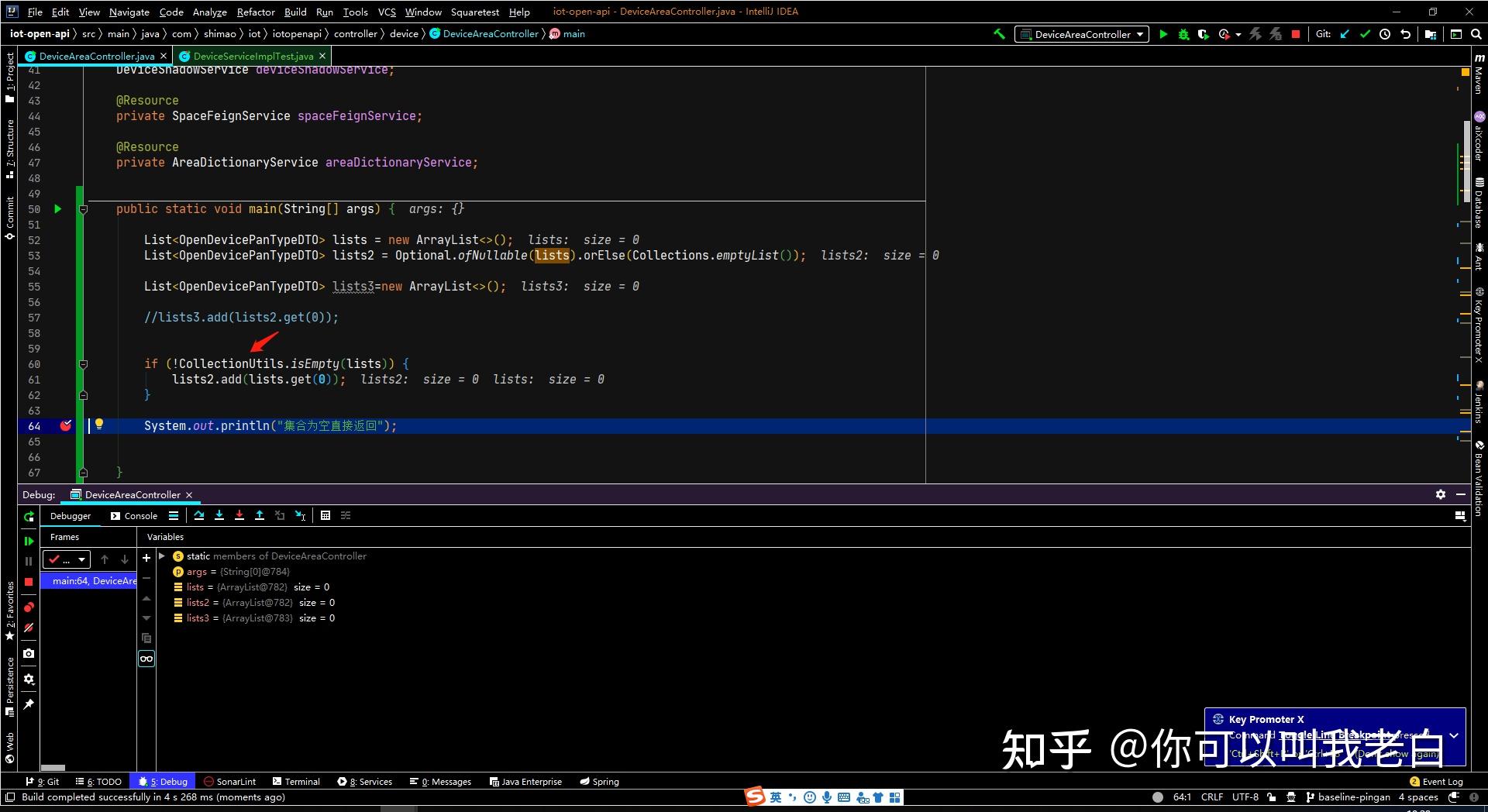Start debugging with the green bug icon
The image size is (1488, 812).
click(x=1183, y=34)
